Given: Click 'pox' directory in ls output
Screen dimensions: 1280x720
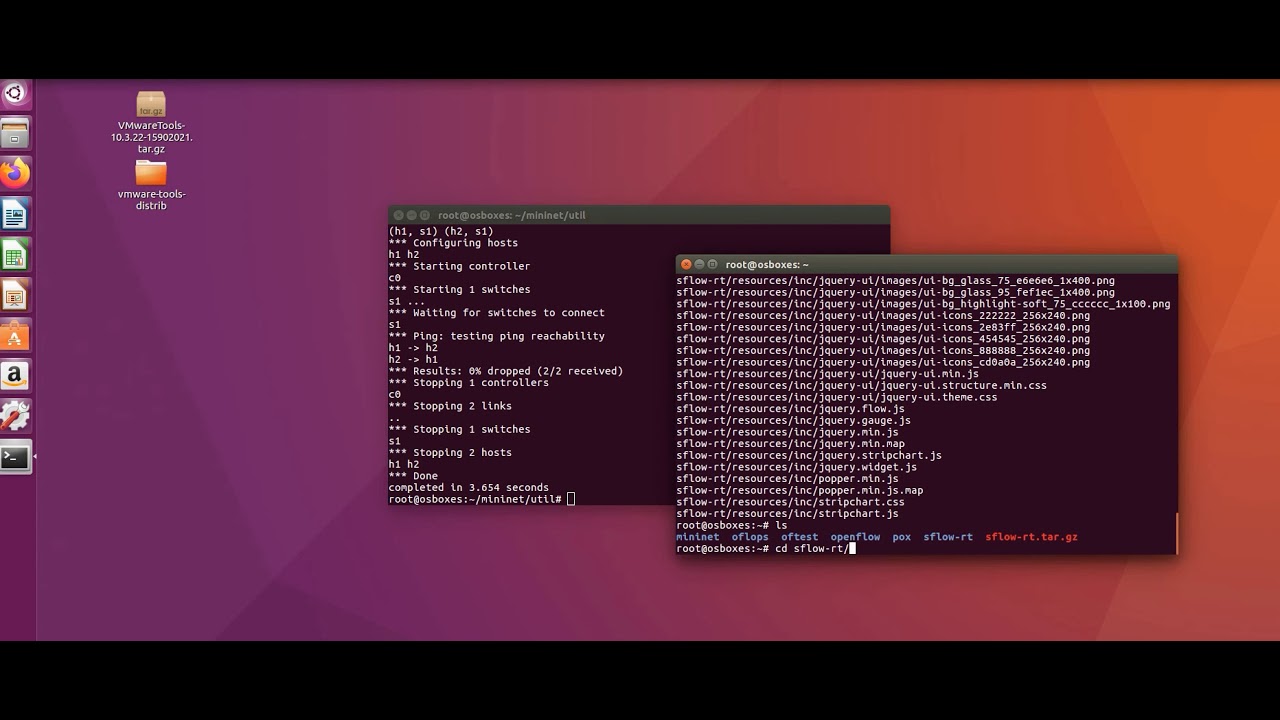Looking at the screenshot, I should click(x=902, y=537).
